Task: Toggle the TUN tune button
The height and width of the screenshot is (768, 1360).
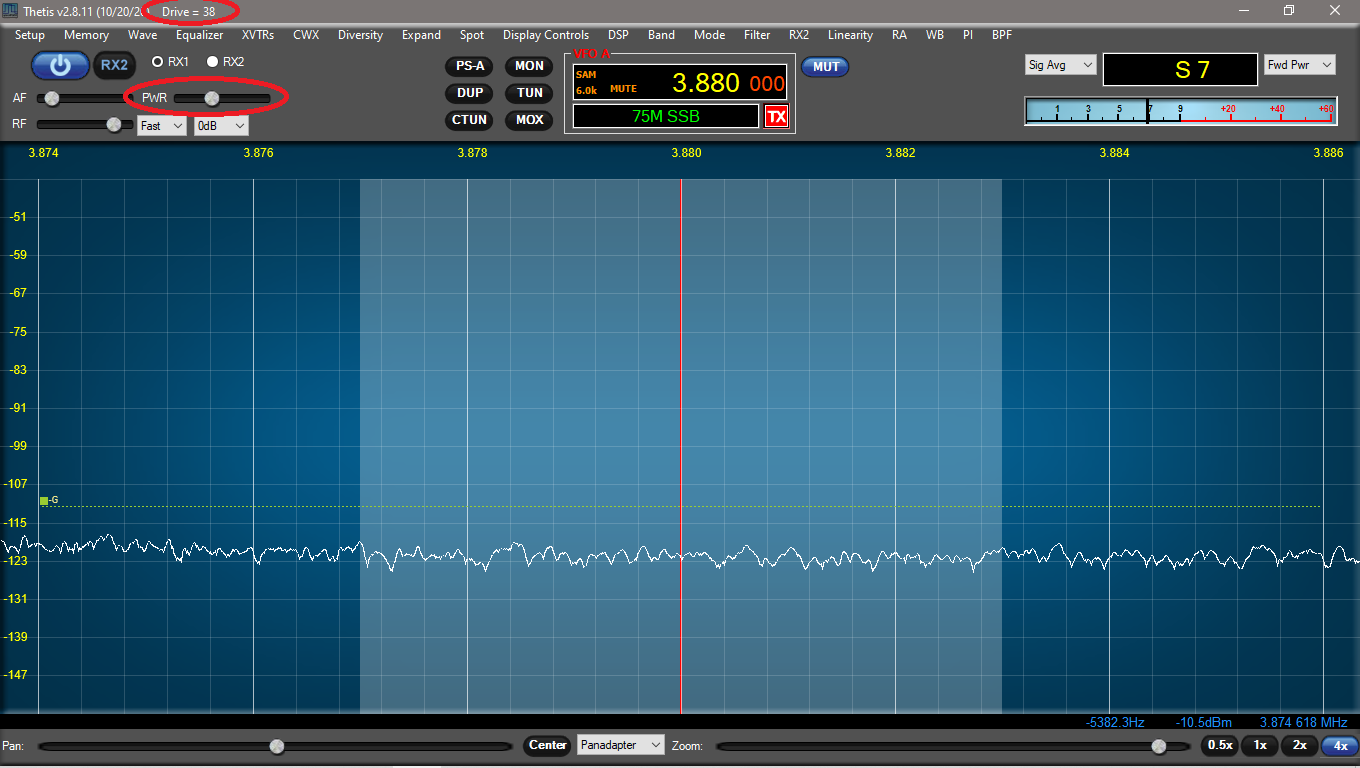Action: (529, 93)
